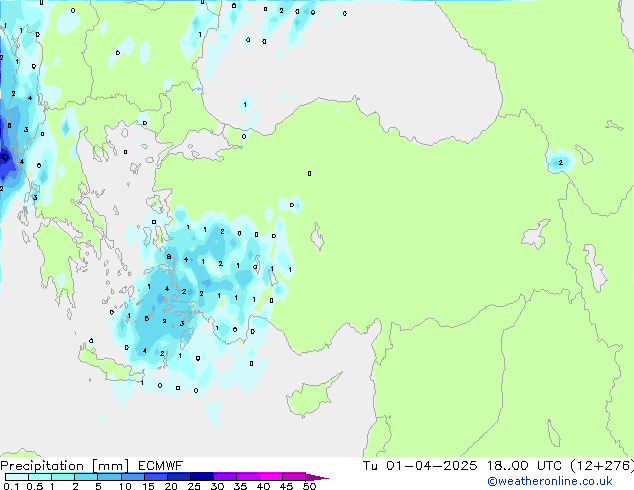Click the dark blue precipitation maximum at the left edge
This screenshot has width=634, height=490.
(5, 158)
